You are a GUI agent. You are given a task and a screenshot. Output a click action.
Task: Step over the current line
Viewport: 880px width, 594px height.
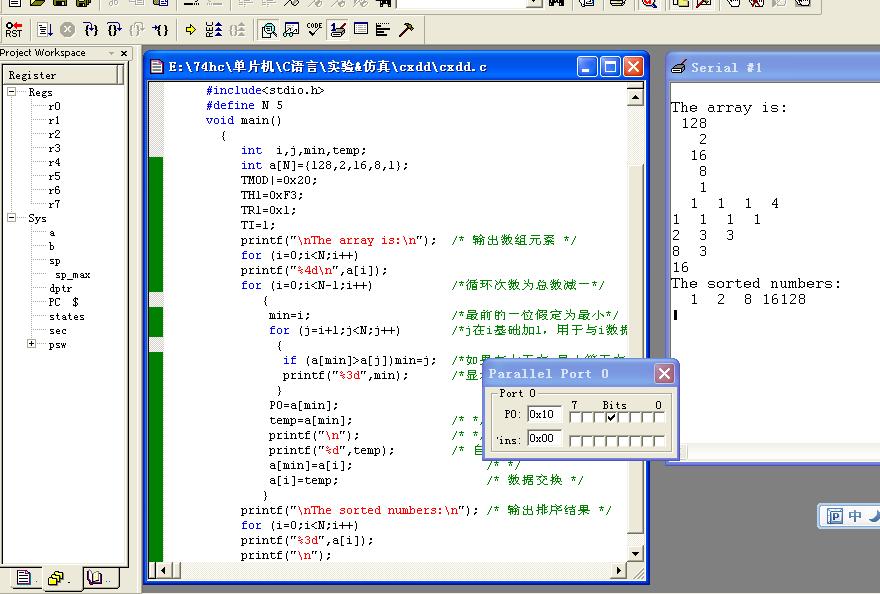(x=114, y=30)
